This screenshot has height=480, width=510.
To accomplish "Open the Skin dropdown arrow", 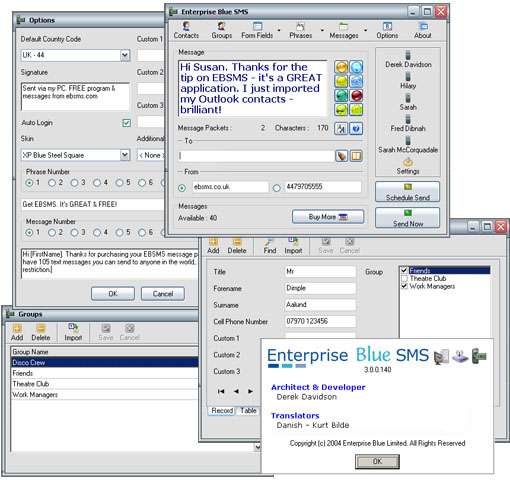I will [x=125, y=155].
